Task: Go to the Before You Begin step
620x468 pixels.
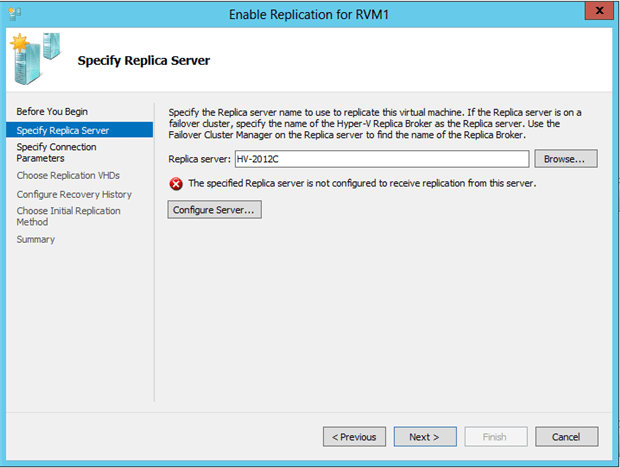Action: 46,111
